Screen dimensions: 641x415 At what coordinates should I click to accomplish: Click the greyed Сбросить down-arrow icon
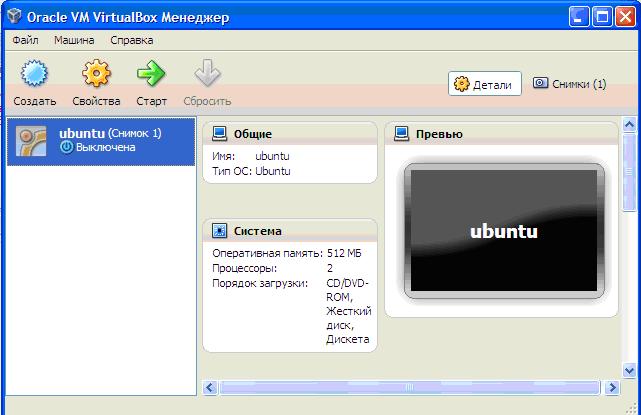[x=207, y=73]
